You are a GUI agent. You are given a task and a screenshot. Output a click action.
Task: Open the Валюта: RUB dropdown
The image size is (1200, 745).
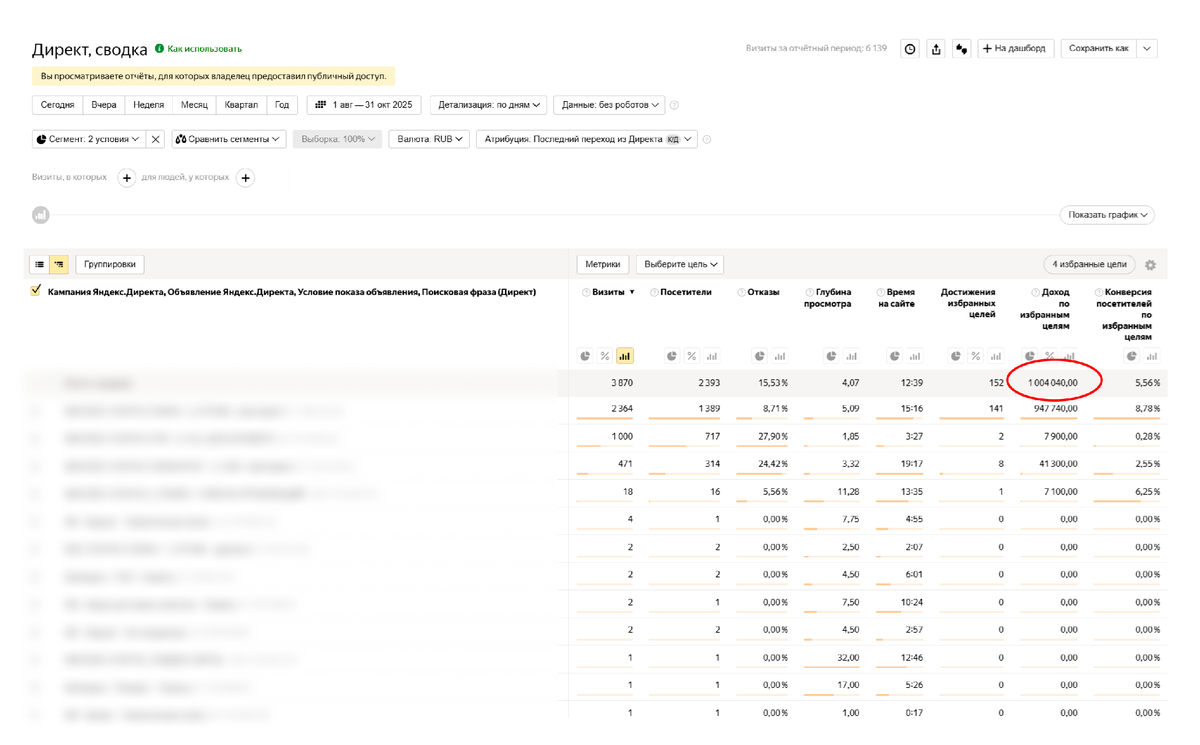(429, 139)
